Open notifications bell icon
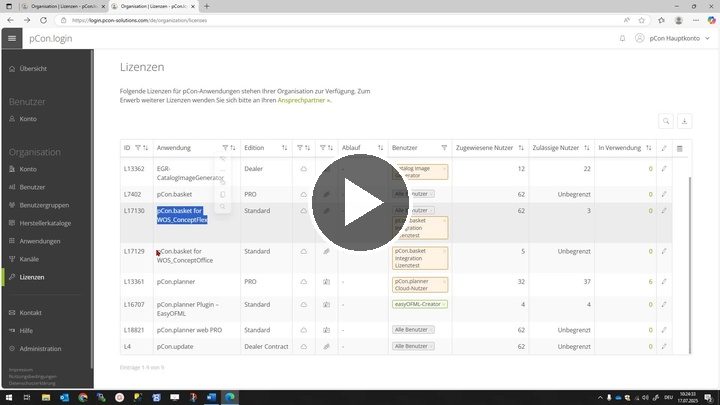This screenshot has height=405, width=720. click(622, 39)
